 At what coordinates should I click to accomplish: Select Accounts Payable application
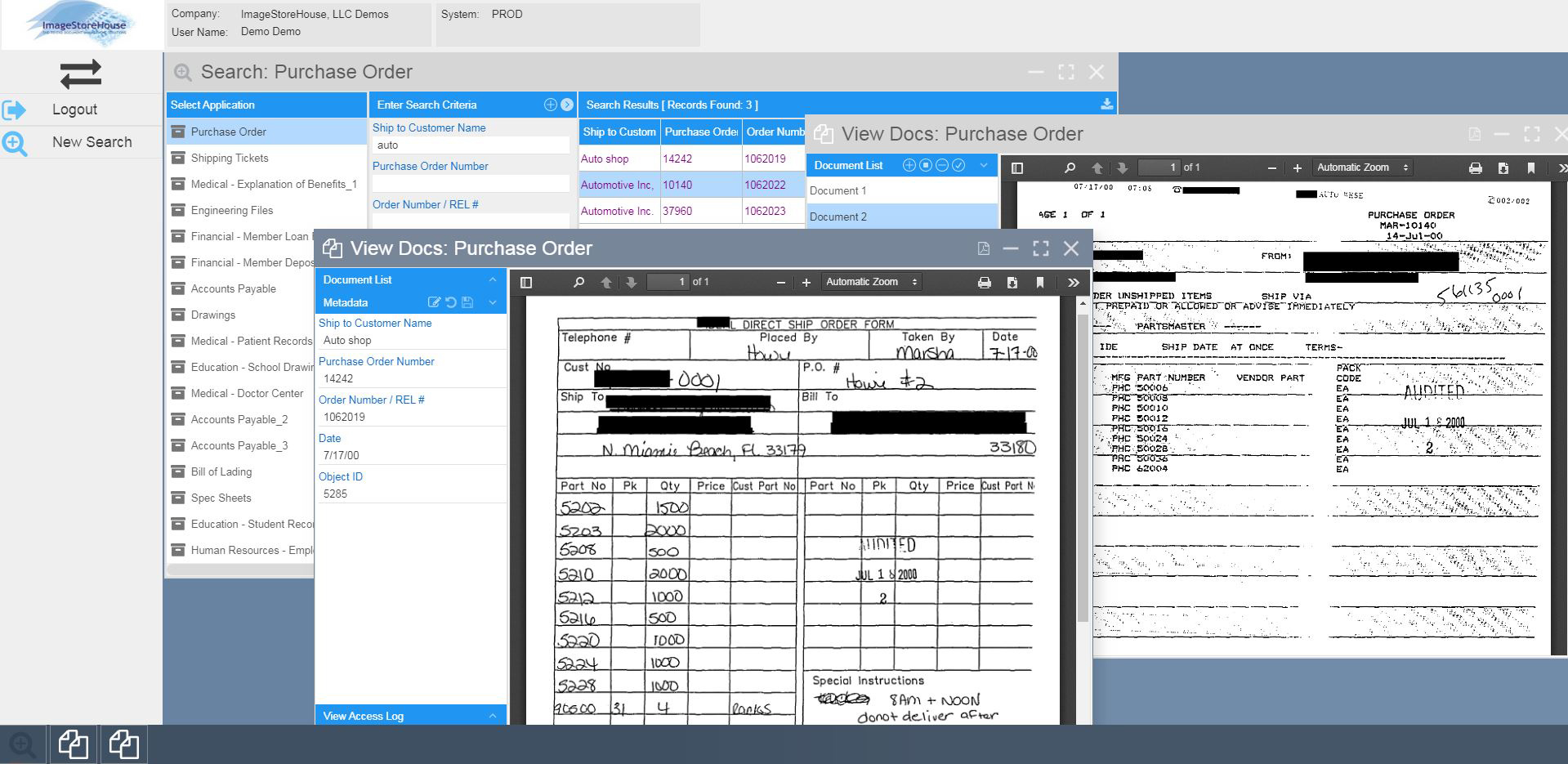(x=242, y=288)
